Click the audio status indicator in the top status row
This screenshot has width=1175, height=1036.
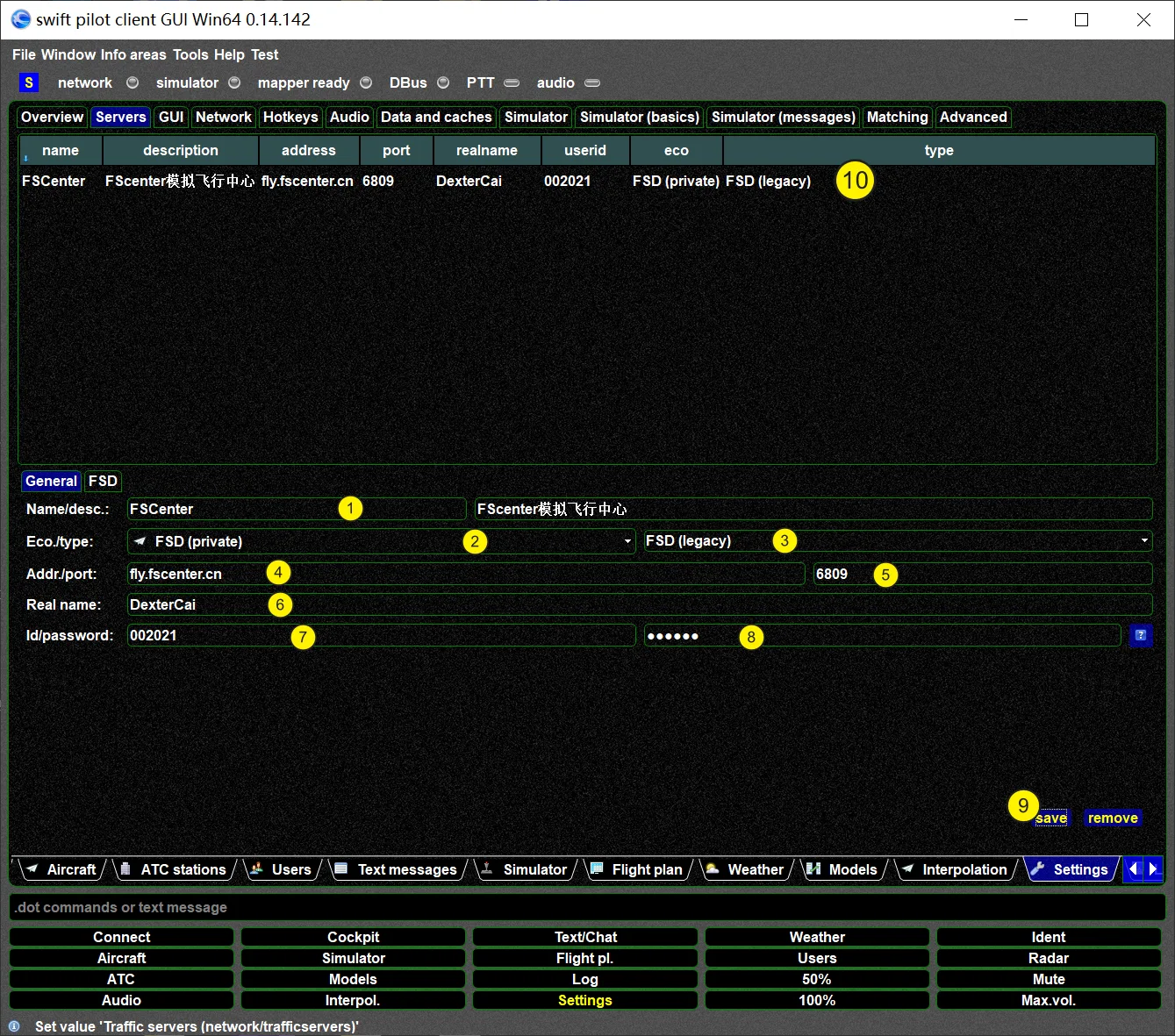pos(592,82)
